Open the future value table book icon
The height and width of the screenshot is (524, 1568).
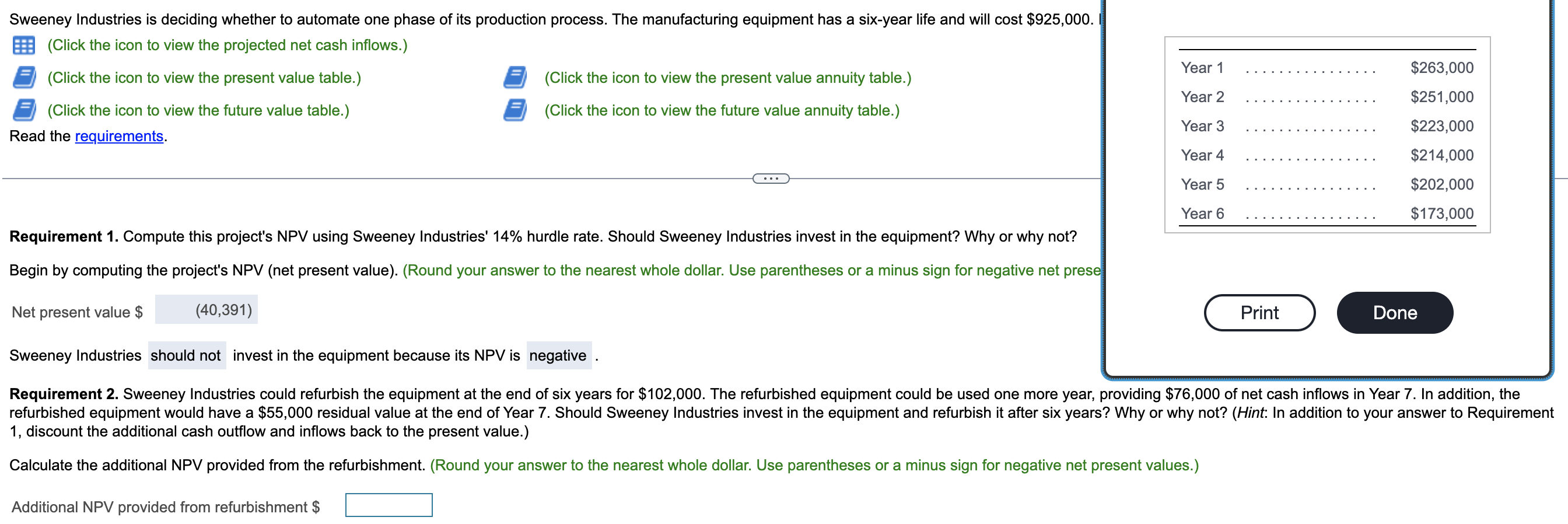coord(24,110)
